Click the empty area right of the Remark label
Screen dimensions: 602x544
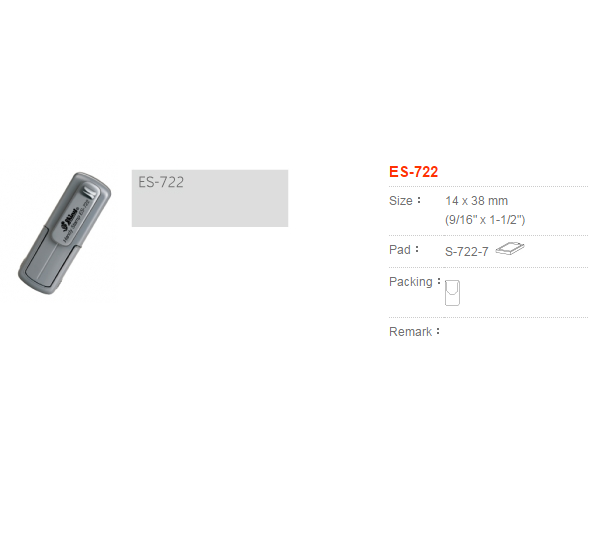pos(516,332)
